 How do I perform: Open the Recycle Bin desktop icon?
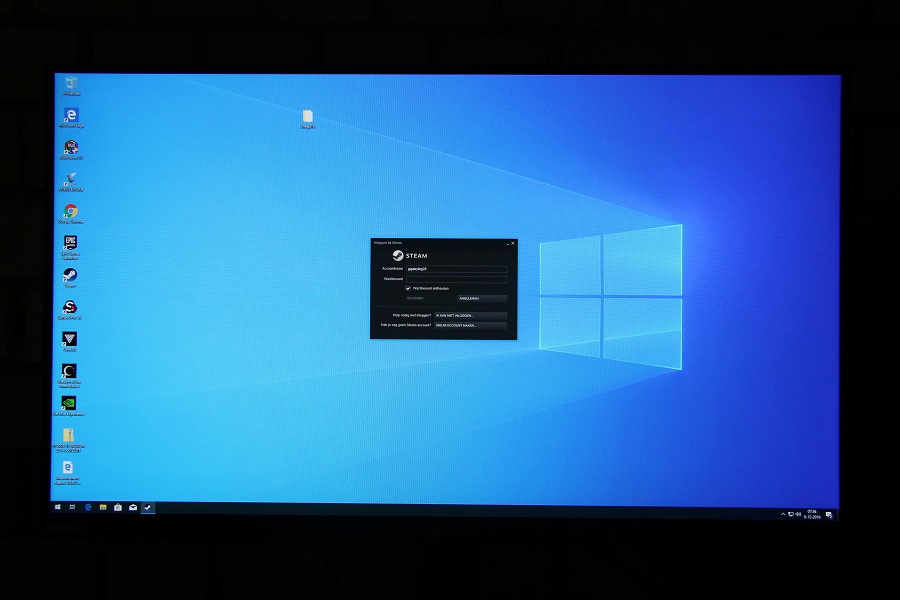point(71,83)
